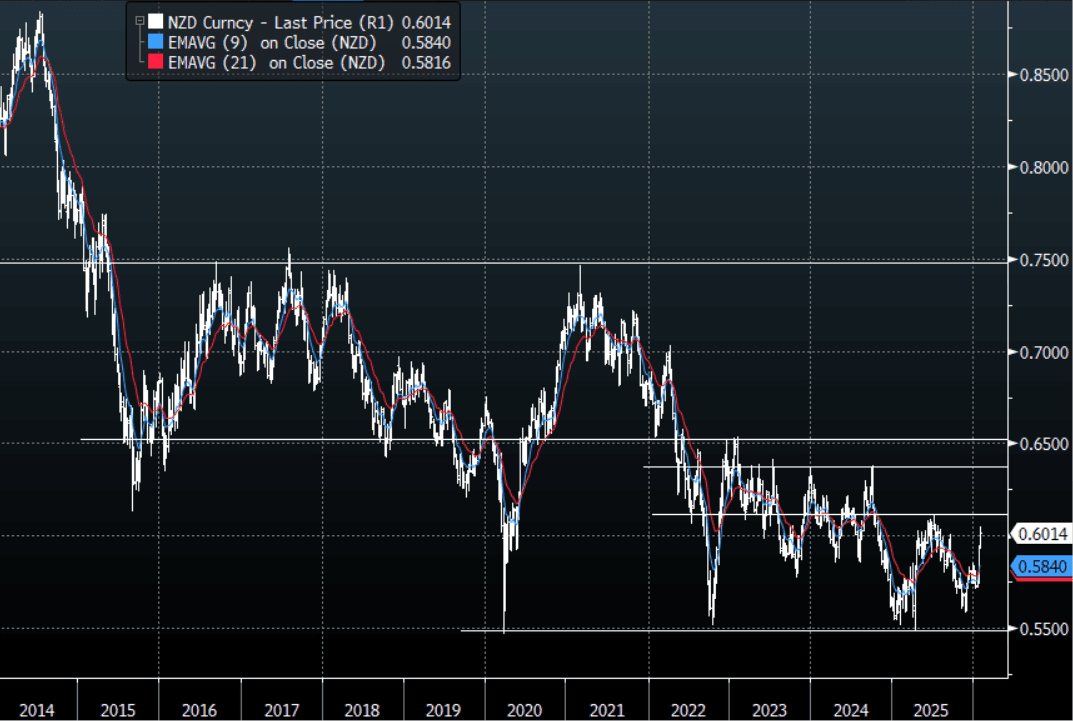
Task: Click the white 0.6014 last price axis tag
Action: coord(1042,534)
